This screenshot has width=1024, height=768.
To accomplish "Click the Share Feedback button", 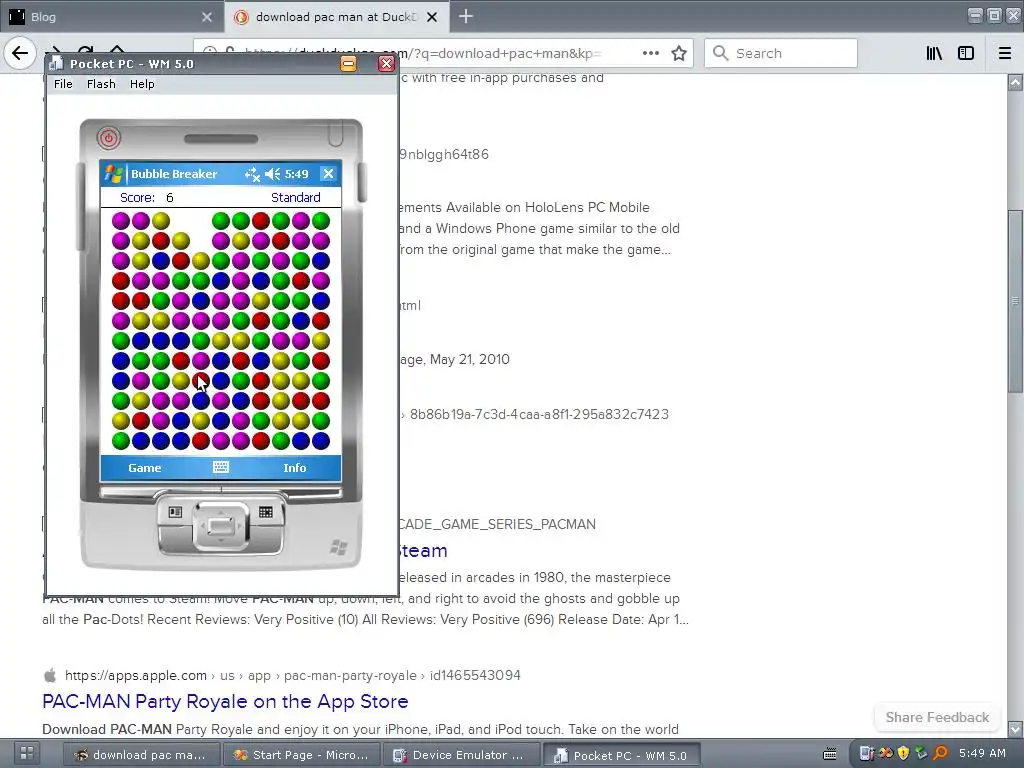I will coord(937,717).
